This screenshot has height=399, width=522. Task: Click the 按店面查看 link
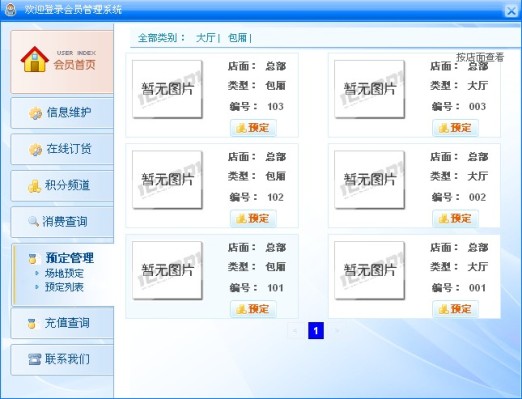(480, 57)
